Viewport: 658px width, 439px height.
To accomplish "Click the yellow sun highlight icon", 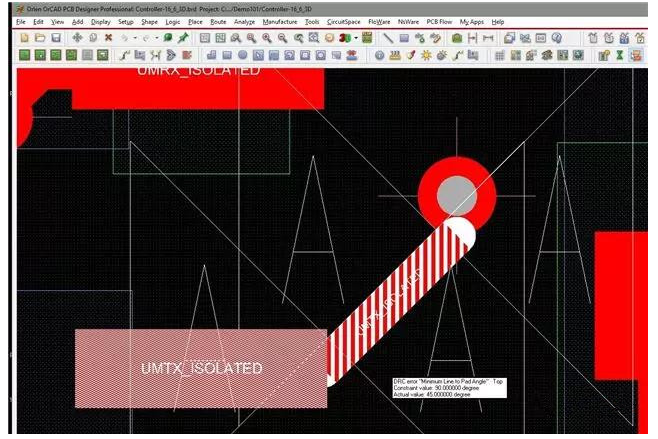I will pos(426,55).
